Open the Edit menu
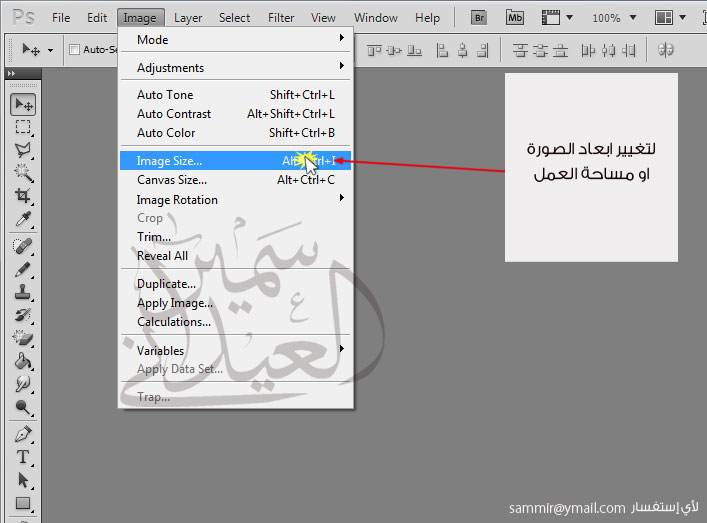The width and height of the screenshot is (707, 523). click(x=97, y=18)
